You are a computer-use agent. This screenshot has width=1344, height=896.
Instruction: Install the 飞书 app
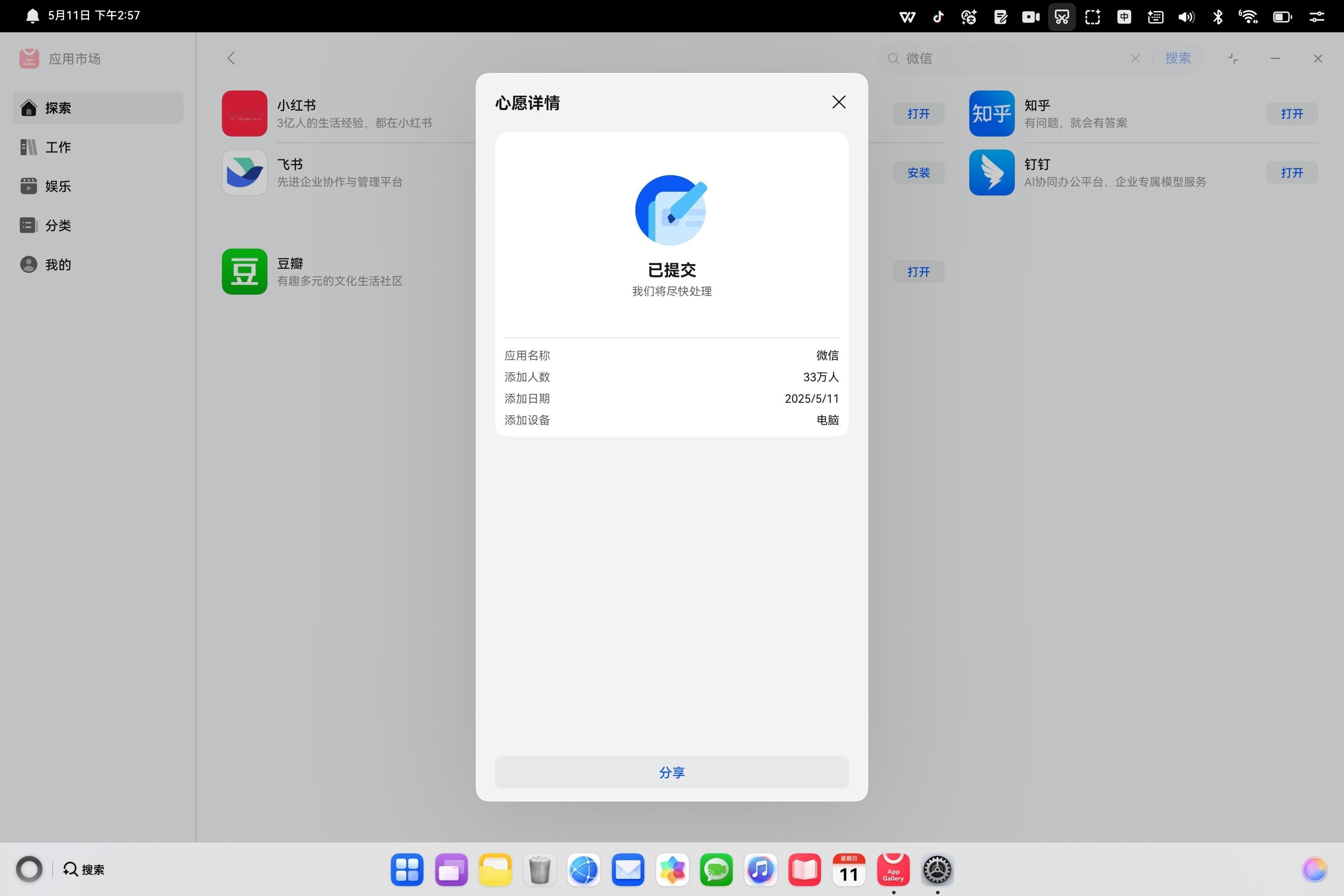[x=918, y=173]
